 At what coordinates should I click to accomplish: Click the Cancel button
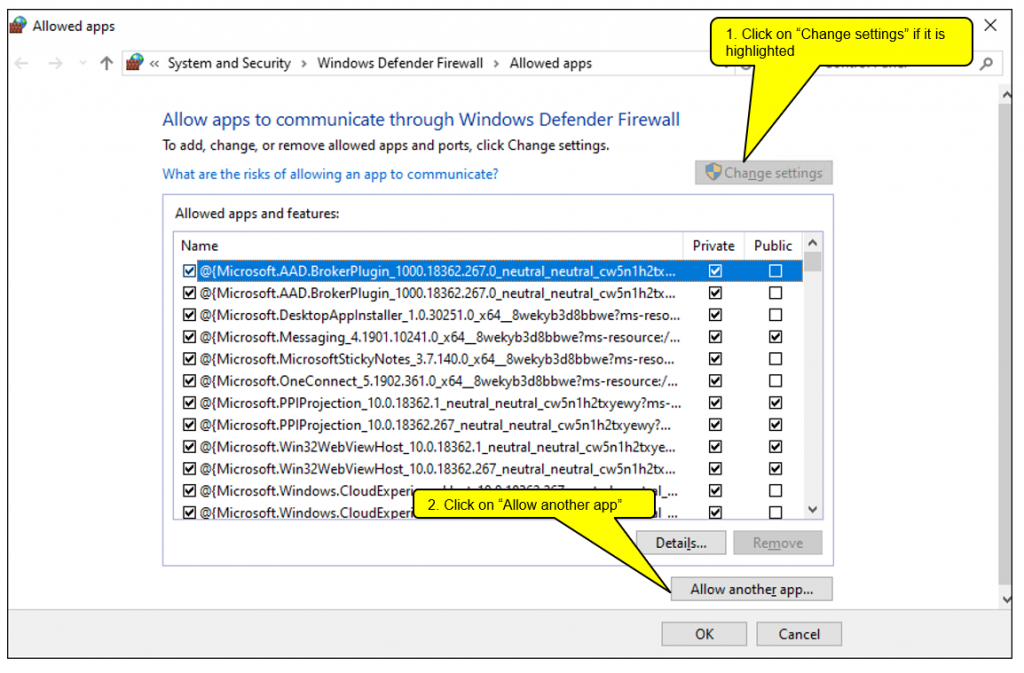(799, 634)
